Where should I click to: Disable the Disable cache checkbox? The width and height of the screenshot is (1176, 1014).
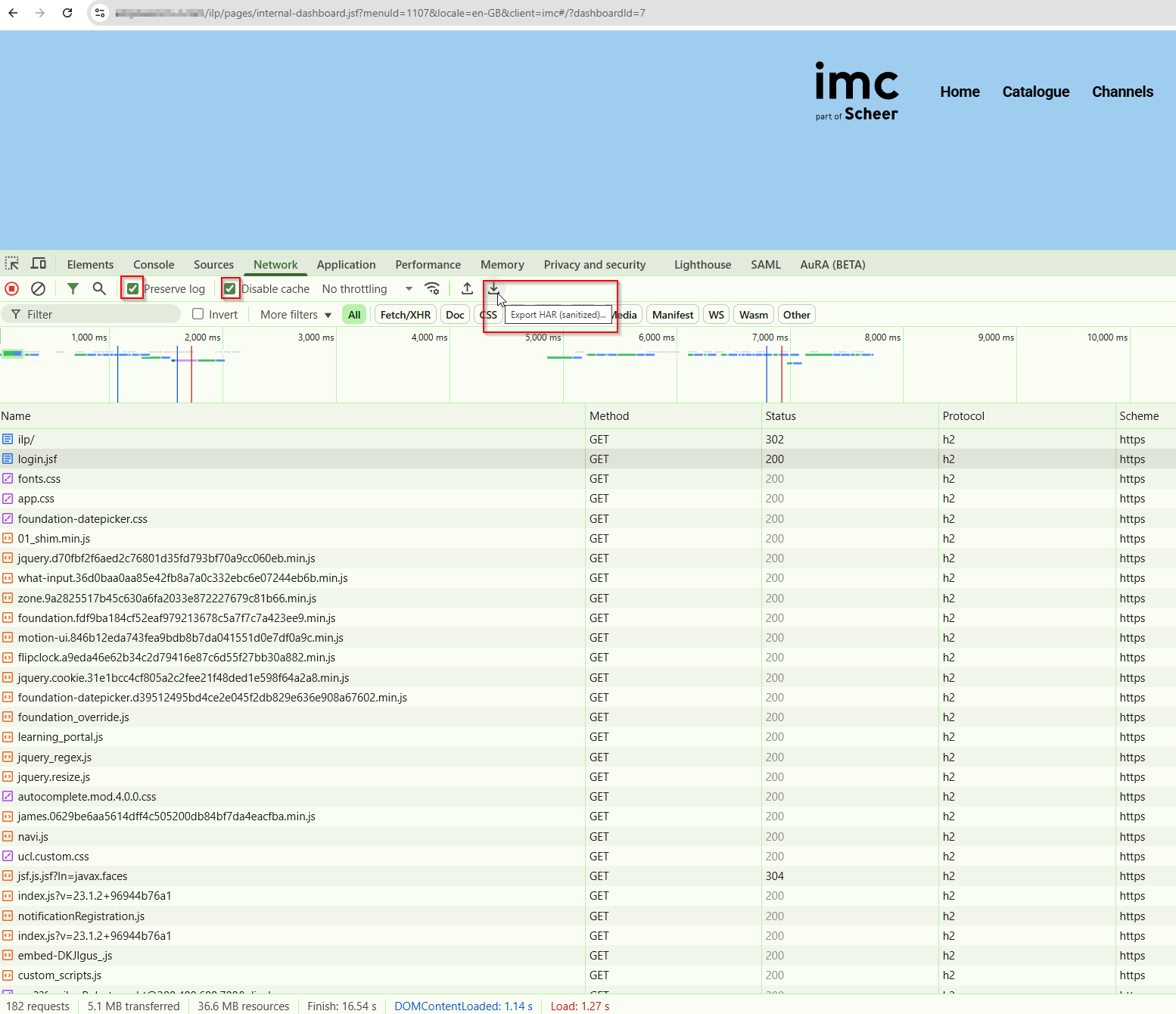point(229,288)
